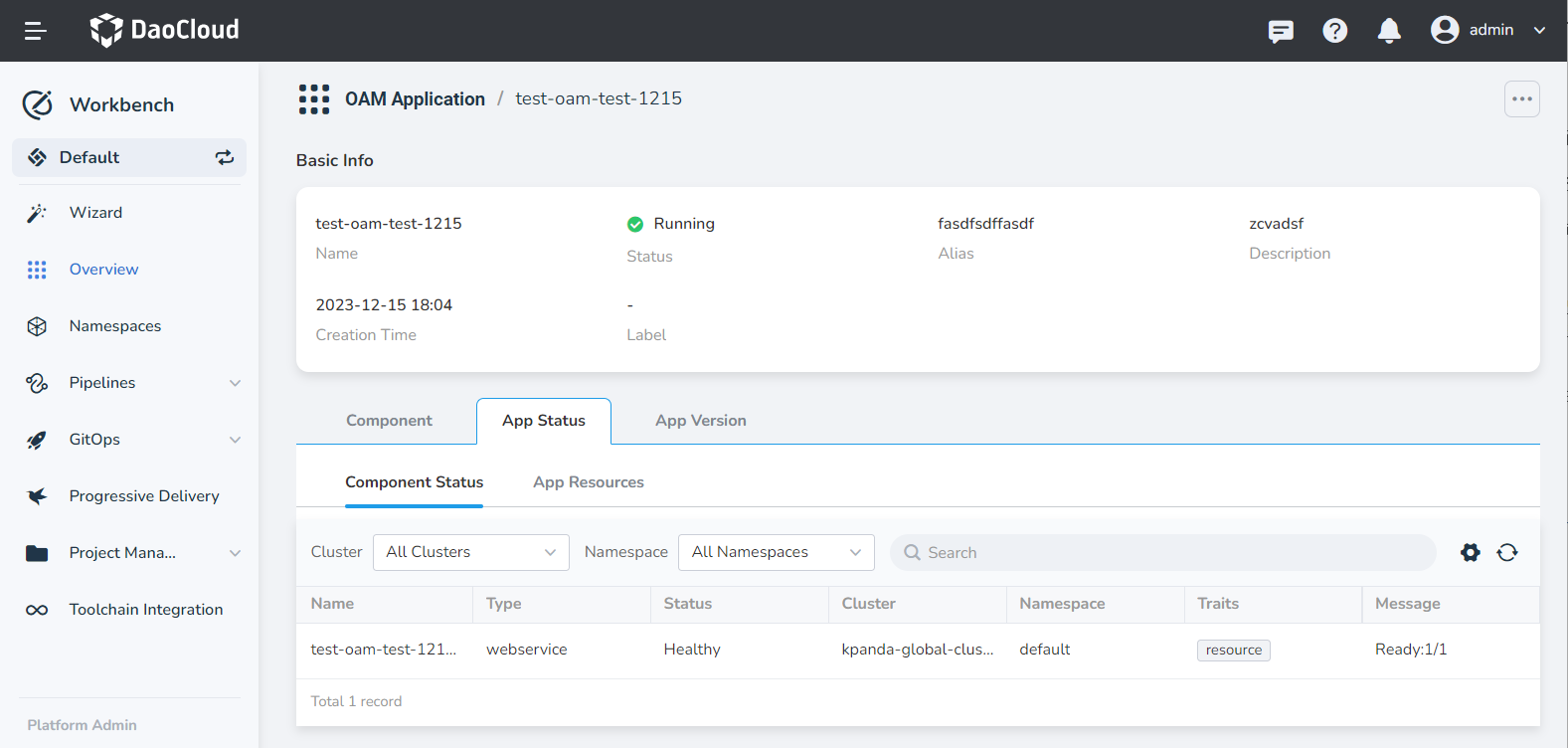Switch workspace using Default swap icon

(x=225, y=157)
